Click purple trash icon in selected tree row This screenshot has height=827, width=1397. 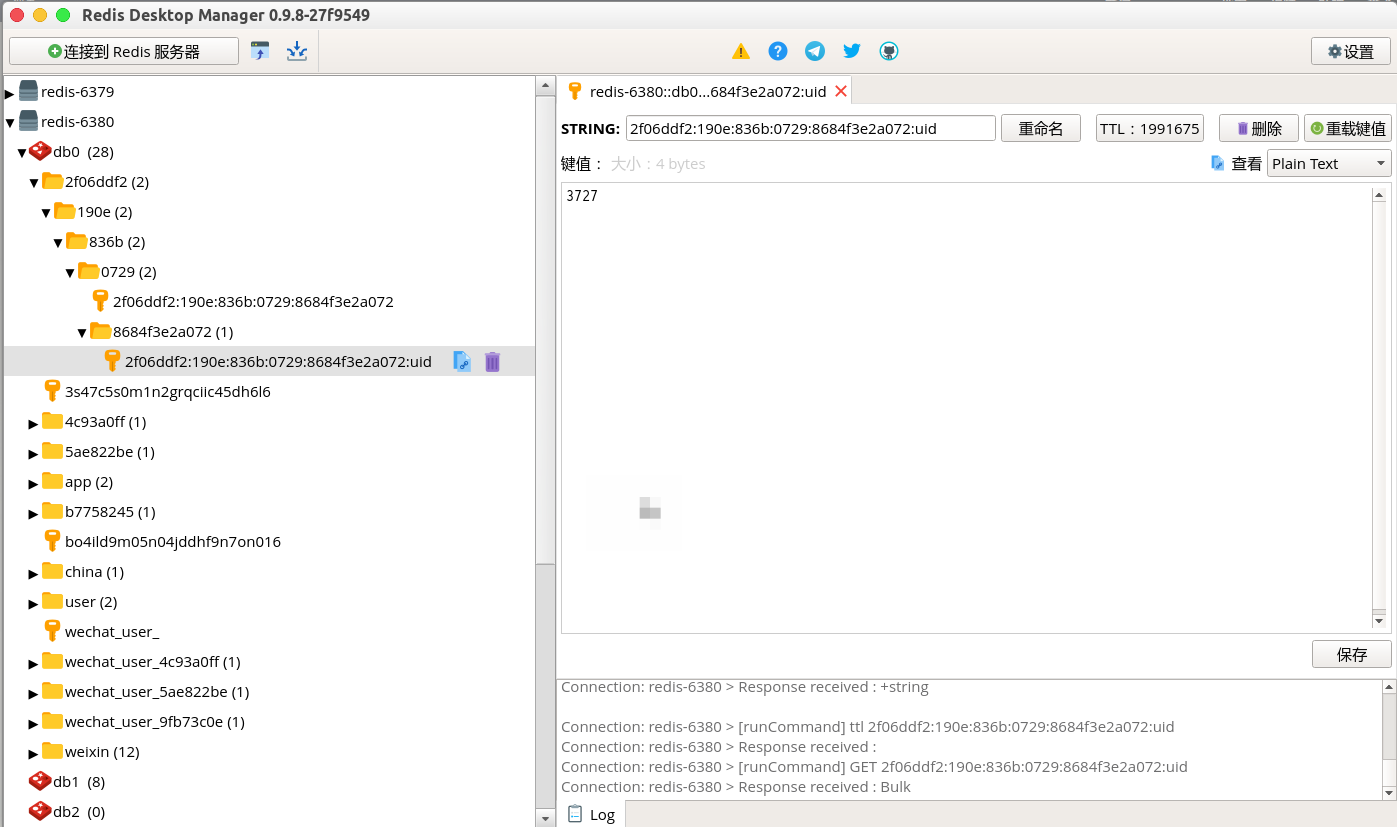pos(492,362)
